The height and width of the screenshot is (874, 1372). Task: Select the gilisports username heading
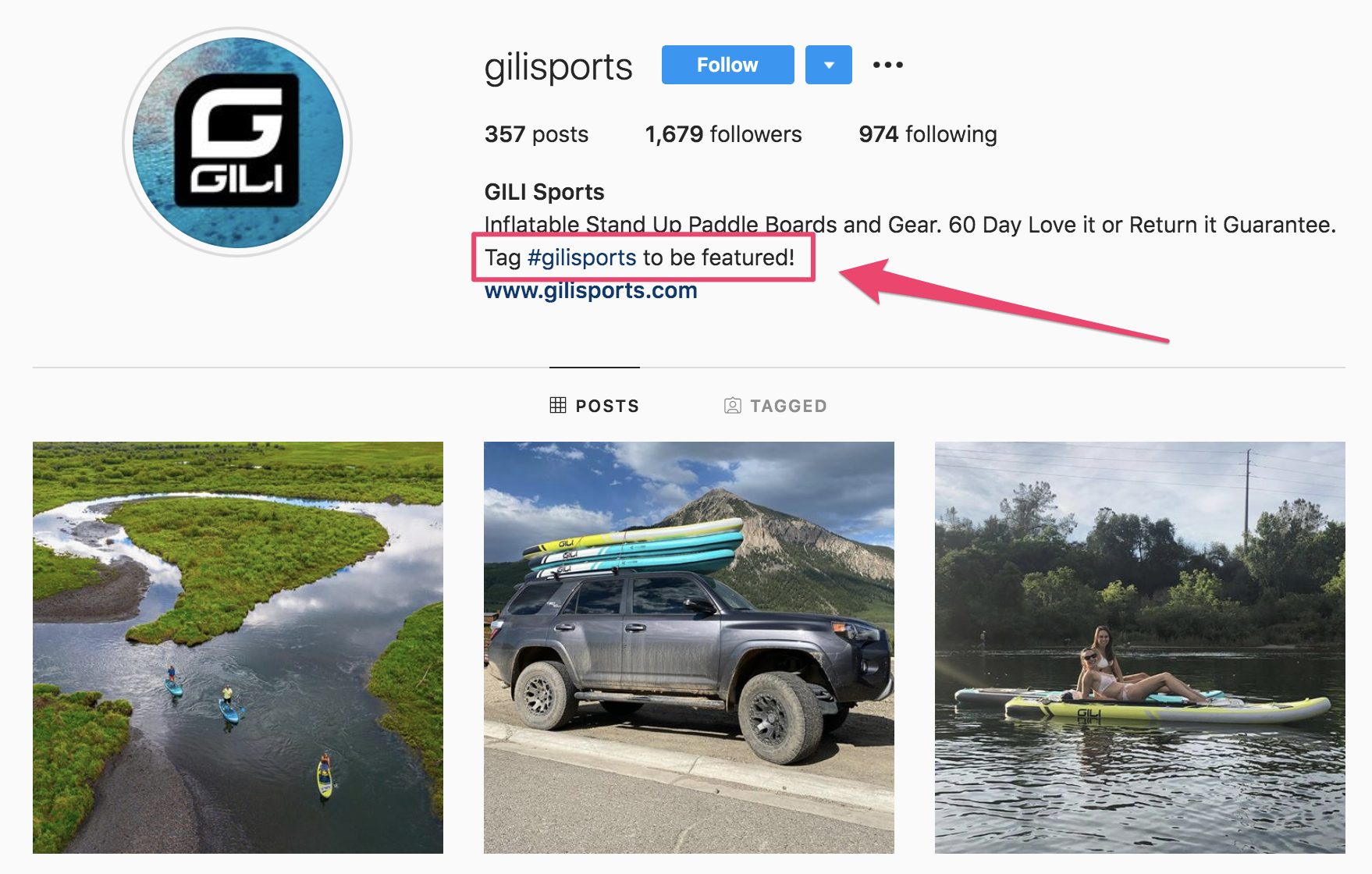(558, 66)
